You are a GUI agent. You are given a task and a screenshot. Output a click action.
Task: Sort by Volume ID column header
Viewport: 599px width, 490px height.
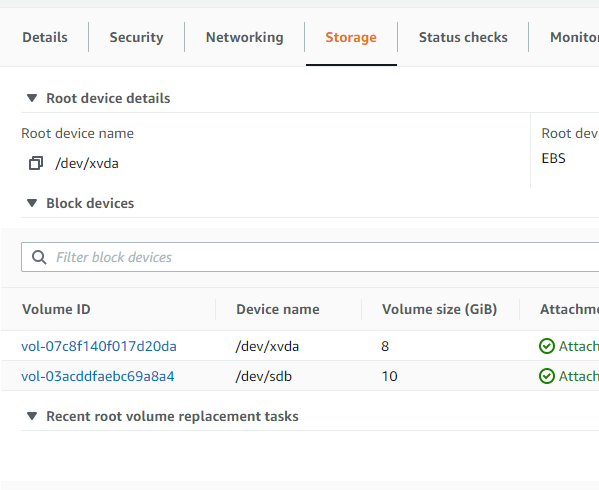click(x=56, y=309)
